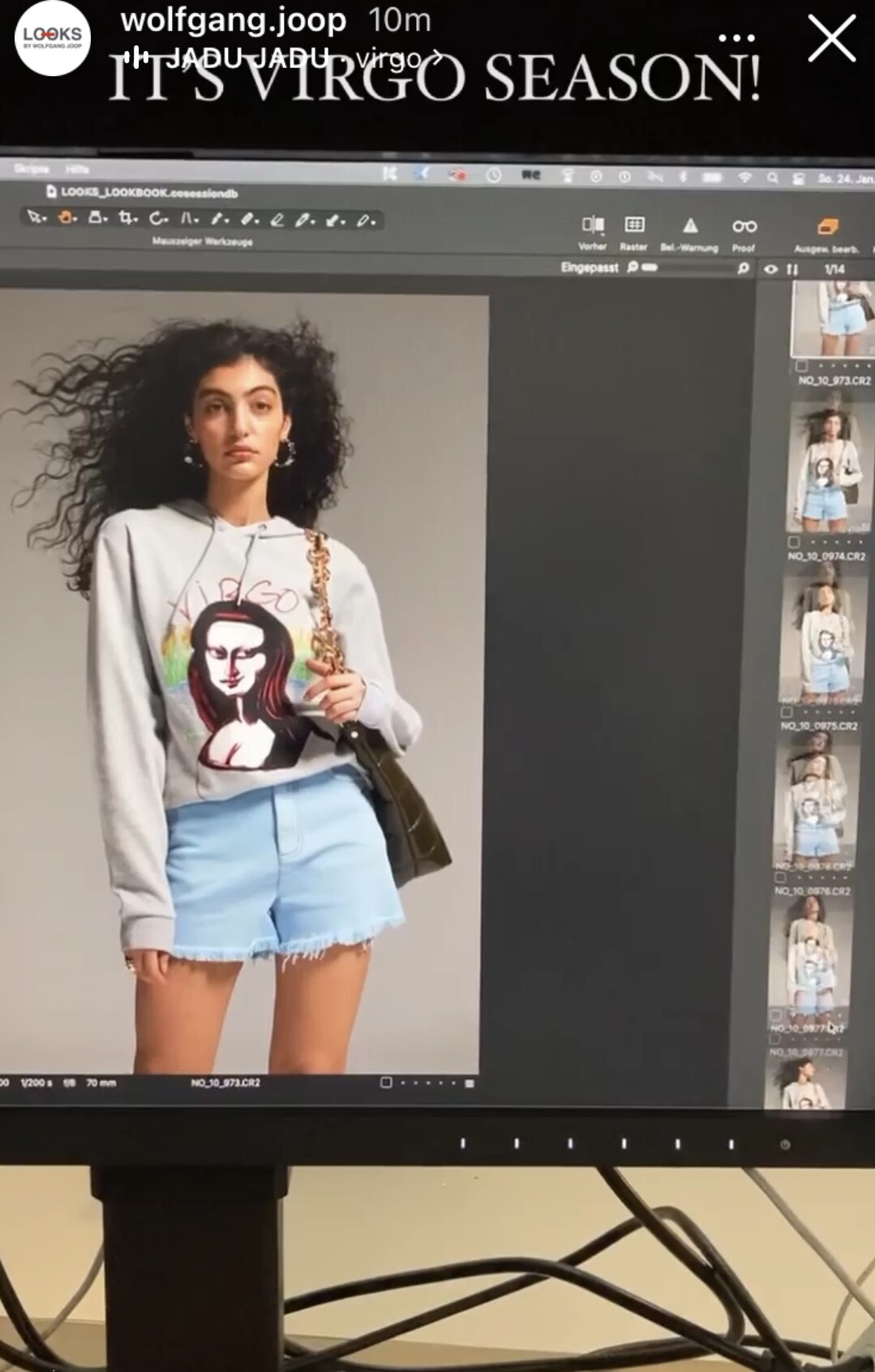Select the Keystone correction tool
Image resolution: width=875 pixels, height=1372 pixels.
click(x=188, y=218)
